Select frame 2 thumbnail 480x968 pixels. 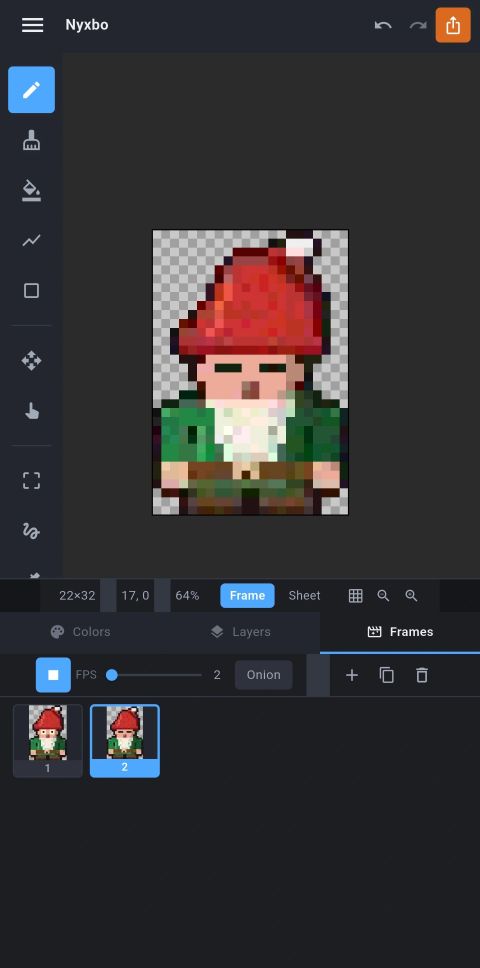(125, 741)
